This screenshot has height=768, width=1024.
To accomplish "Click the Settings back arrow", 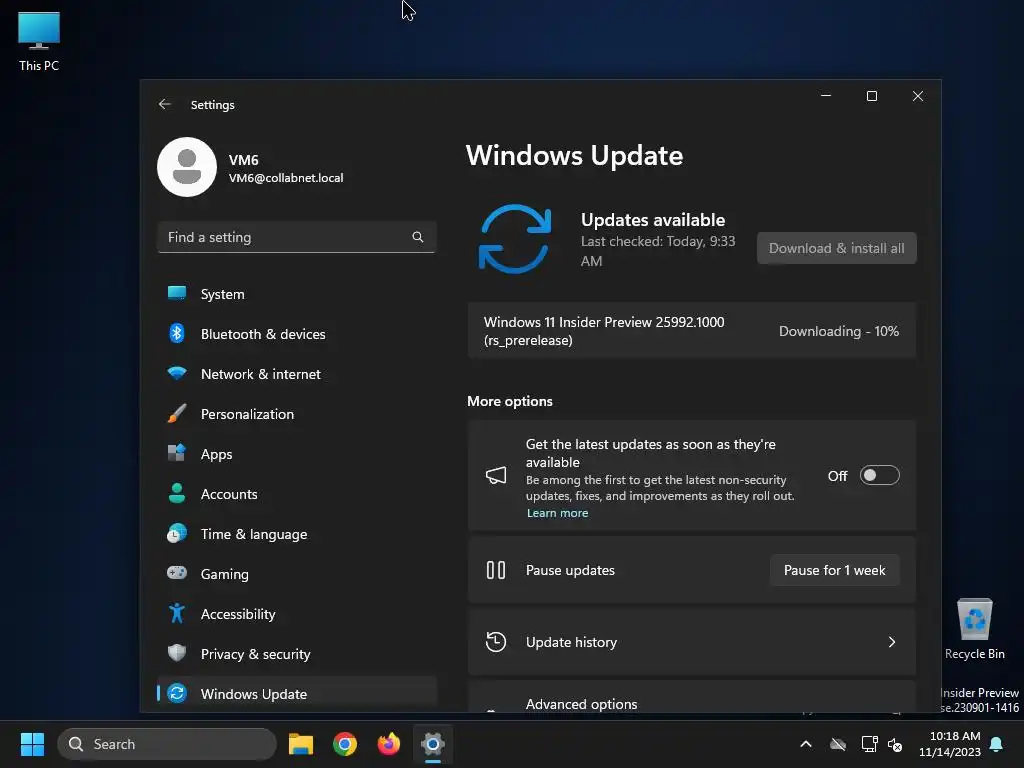I will click(x=165, y=104).
